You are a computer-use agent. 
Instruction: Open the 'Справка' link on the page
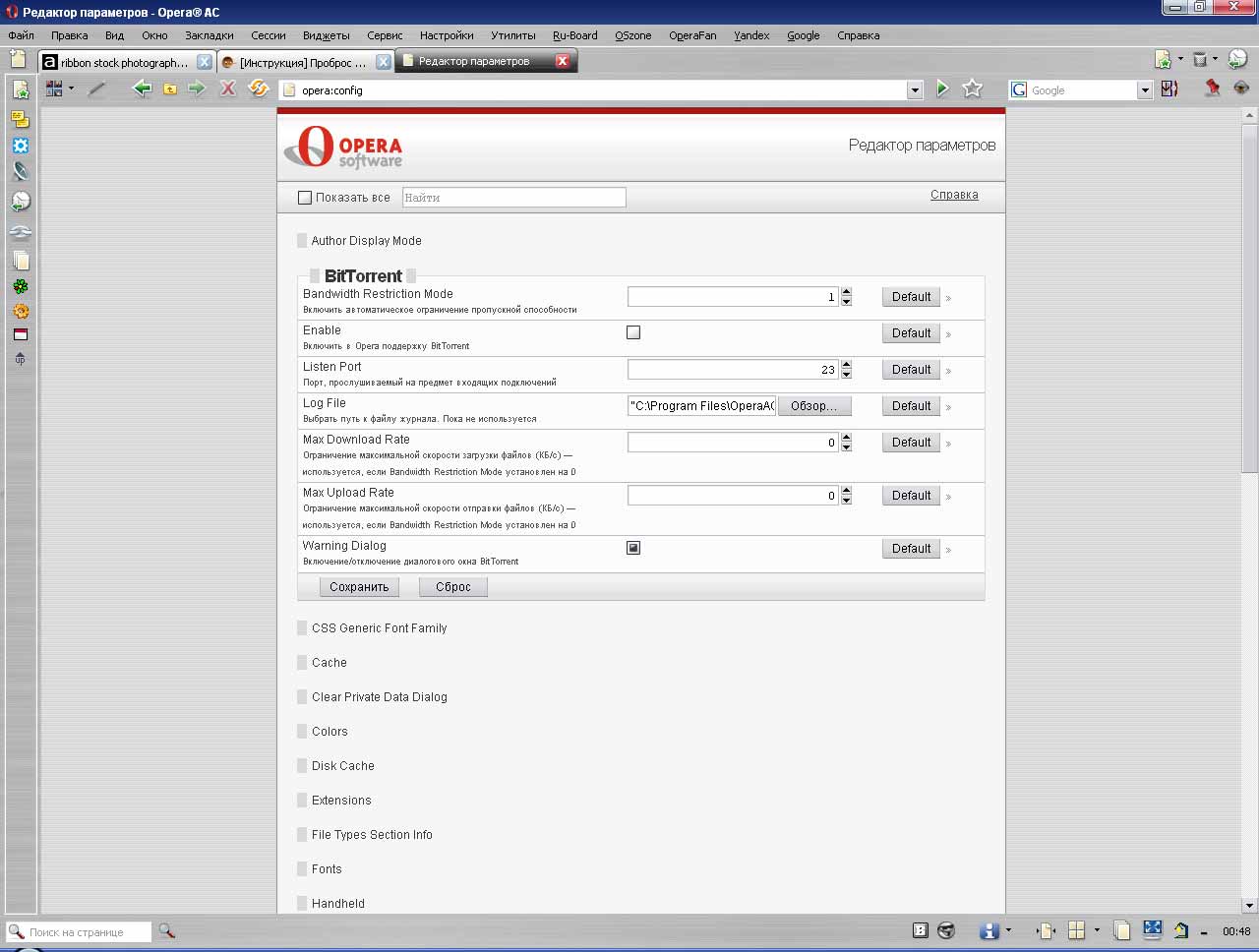(954, 195)
